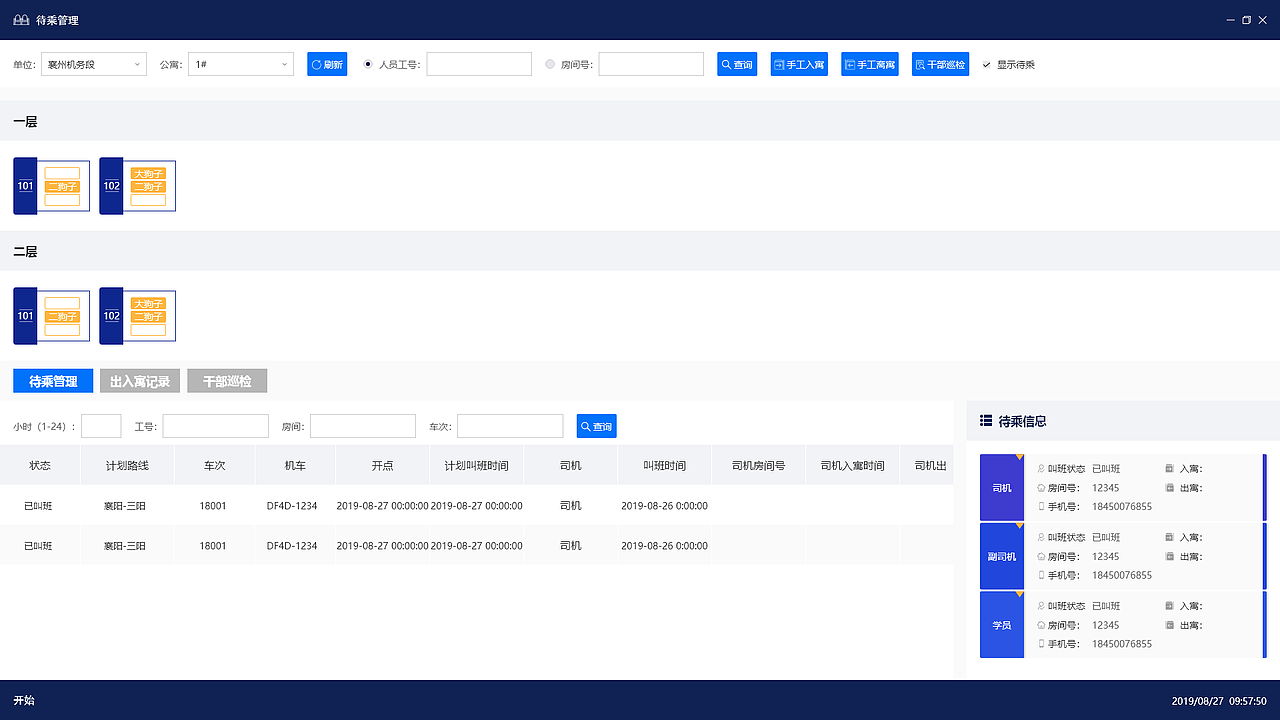The image size is (1280, 720).
Task: Click the 开始 start button in bottom bar
Action: coord(24,701)
